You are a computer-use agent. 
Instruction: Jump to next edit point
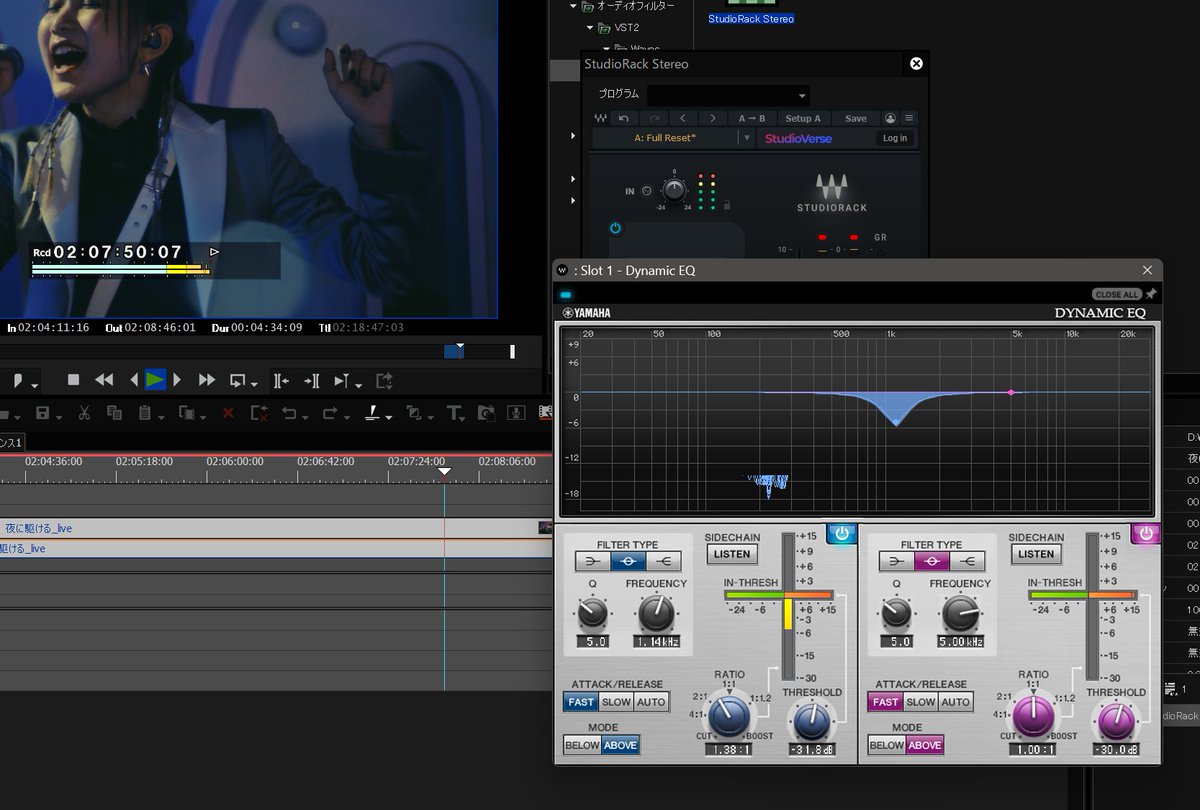[311, 380]
